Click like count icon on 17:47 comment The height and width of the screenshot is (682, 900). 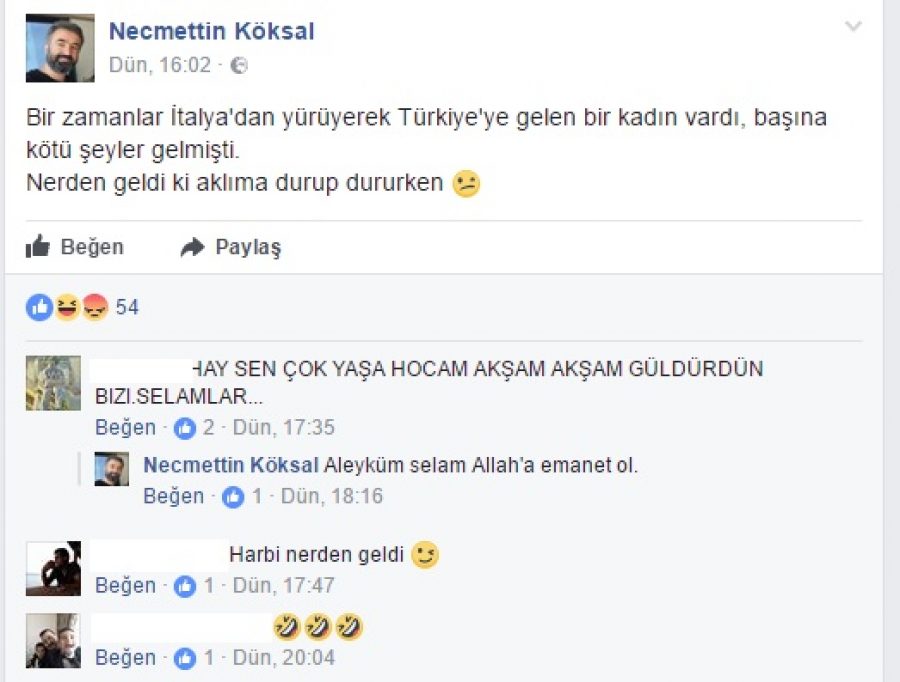tap(185, 586)
